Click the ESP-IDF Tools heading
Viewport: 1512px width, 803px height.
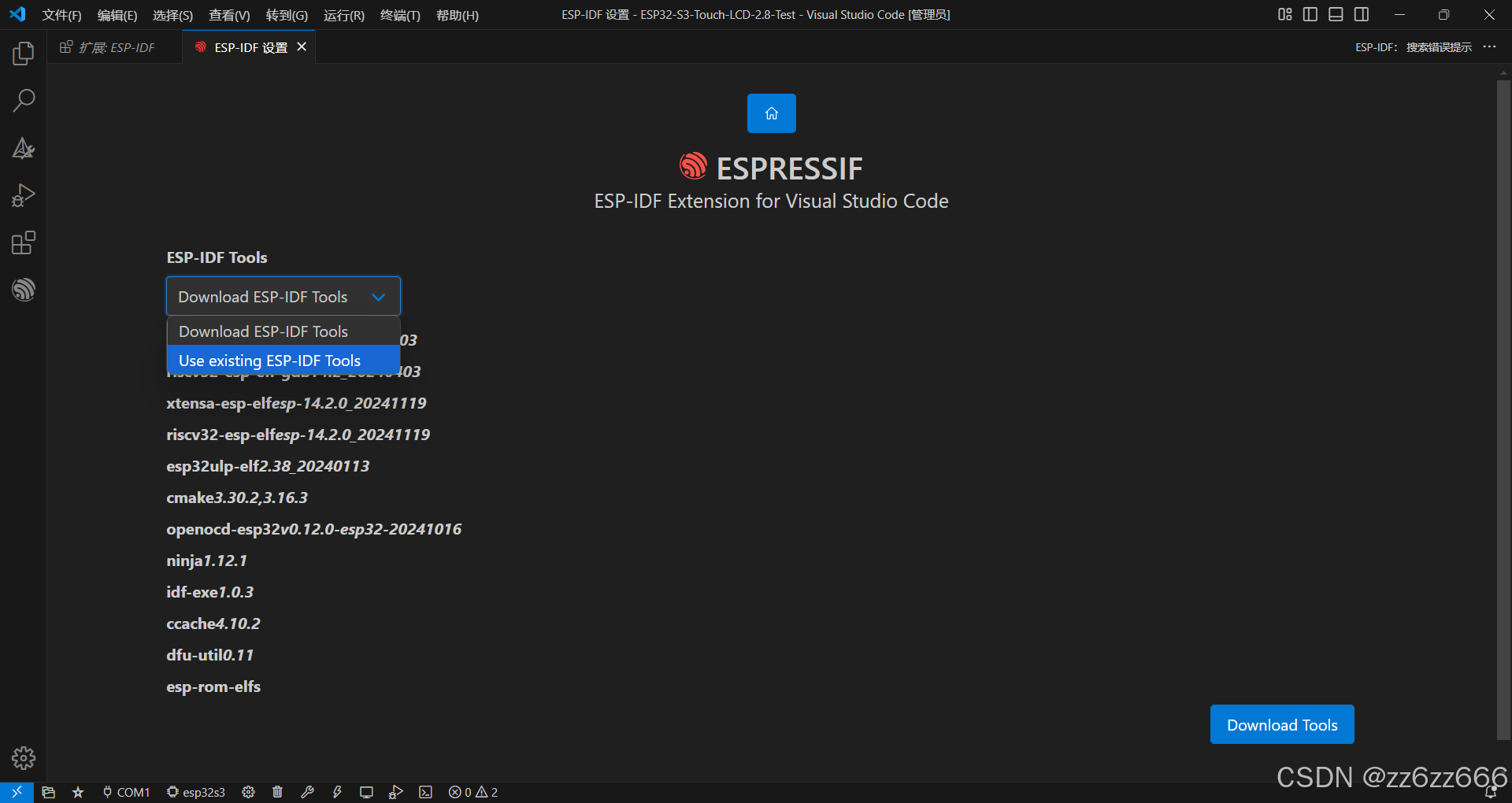coord(217,257)
